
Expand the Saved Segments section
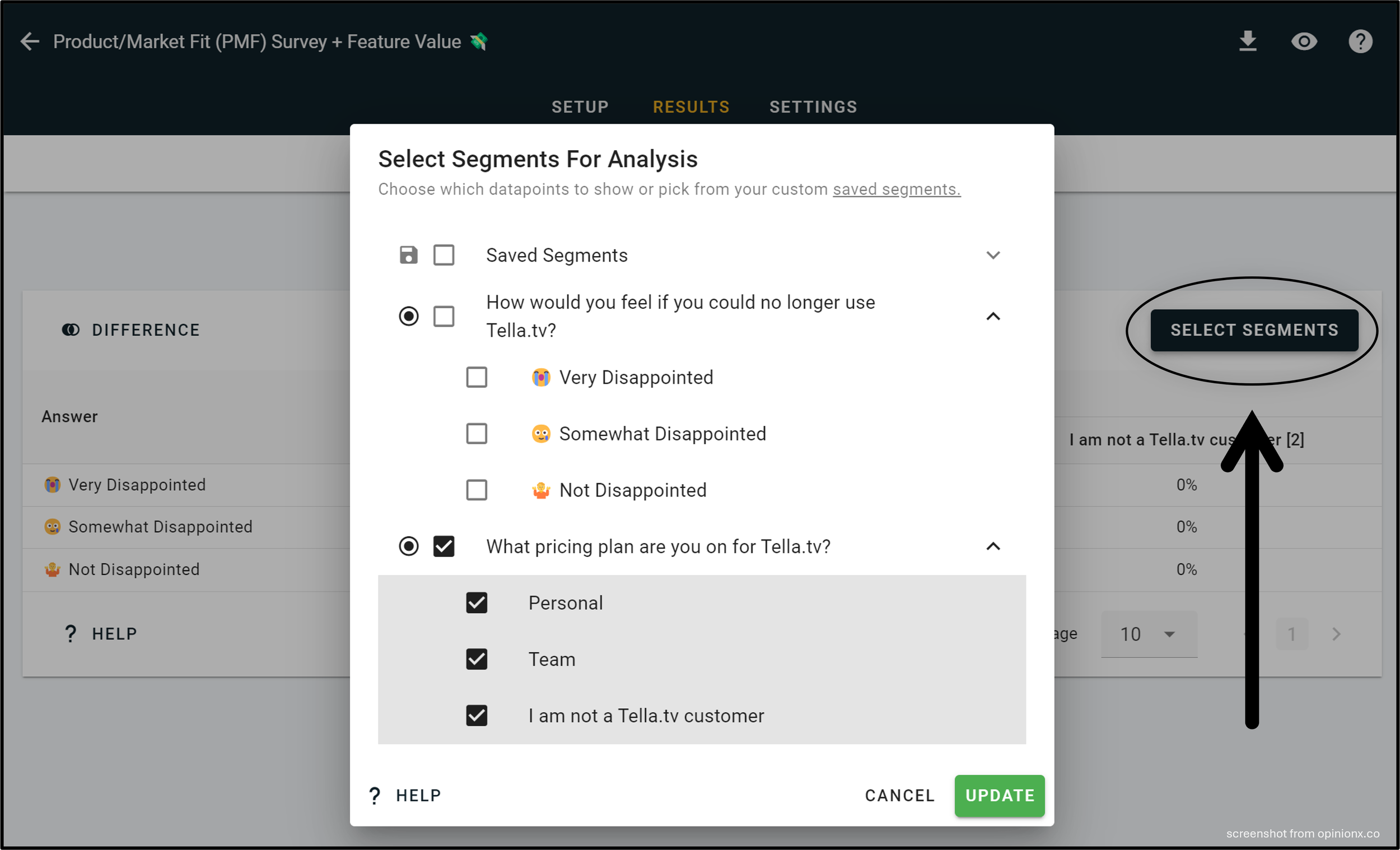click(993, 256)
